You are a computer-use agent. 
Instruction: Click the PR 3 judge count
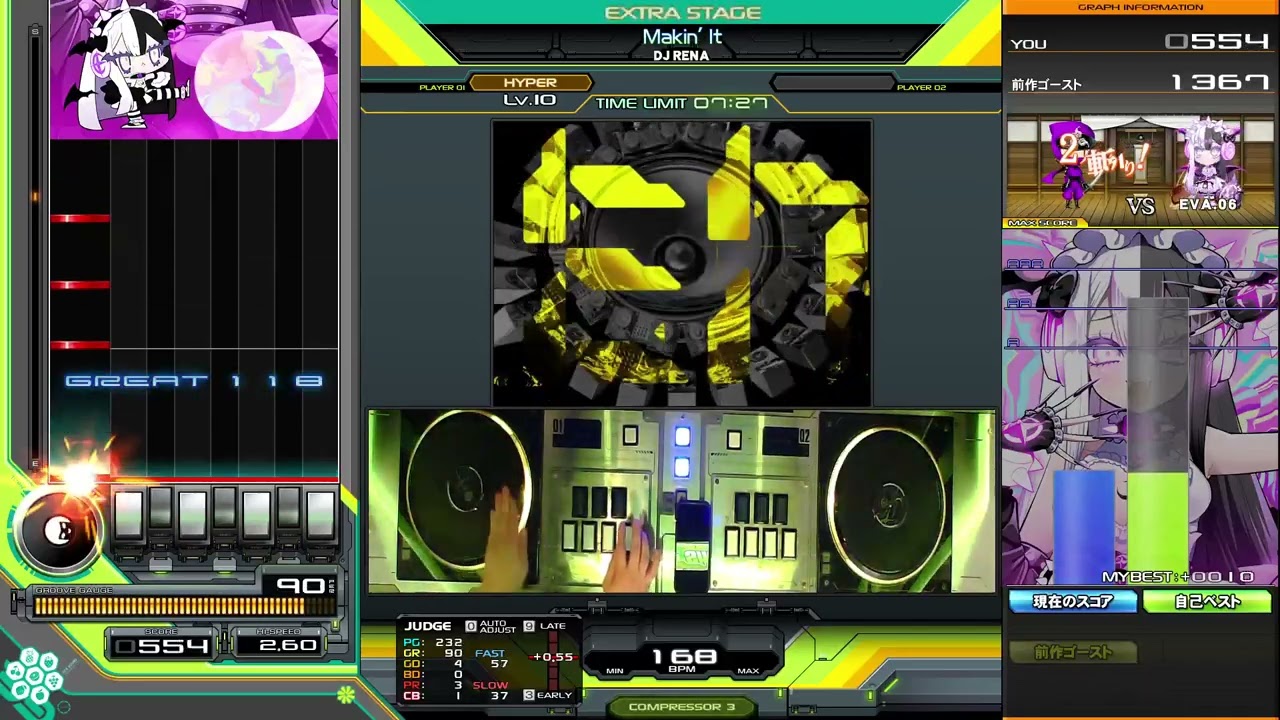coord(433,686)
